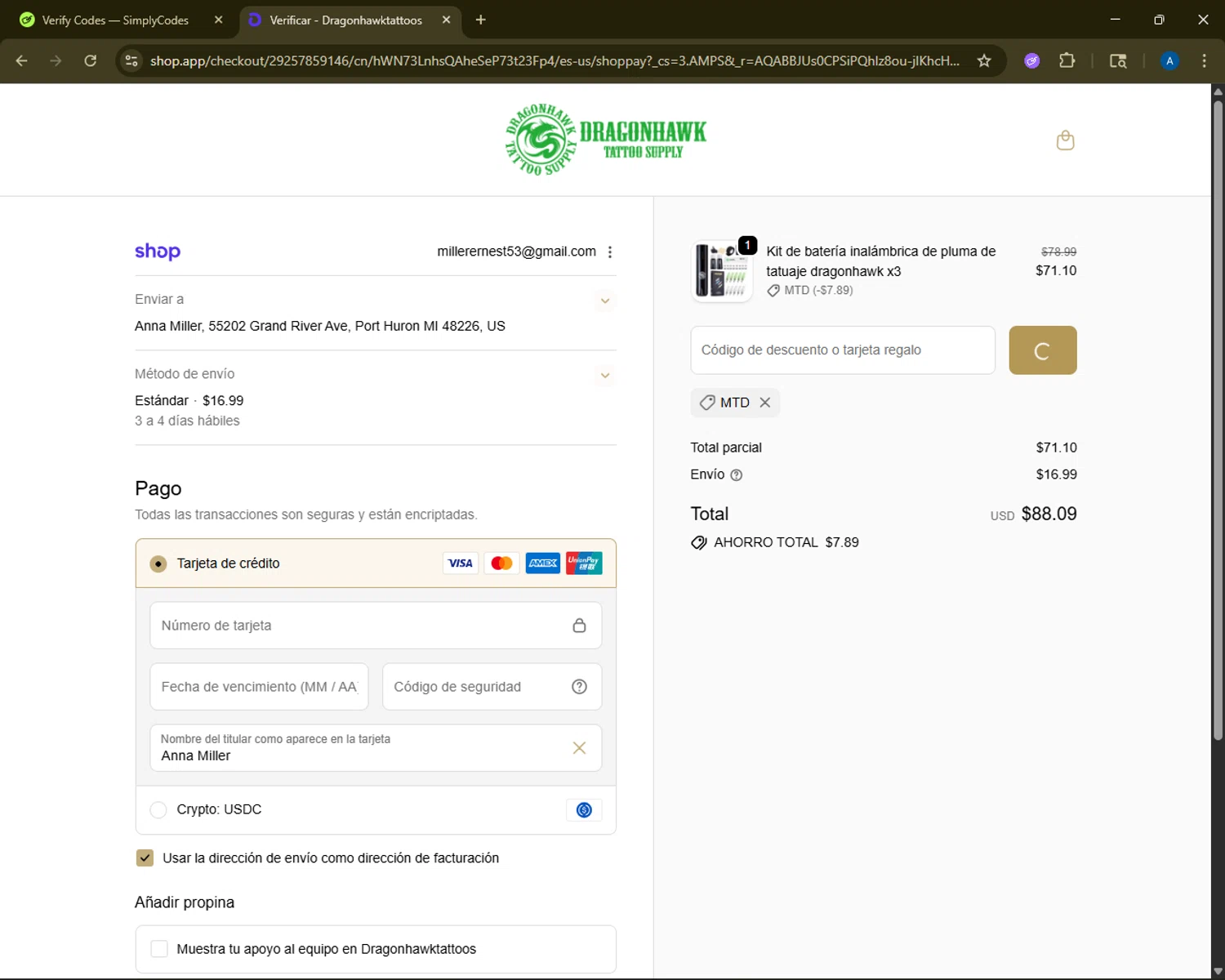1225x980 pixels.
Task: Clear the cardholder name with X icon
Action: (579, 748)
